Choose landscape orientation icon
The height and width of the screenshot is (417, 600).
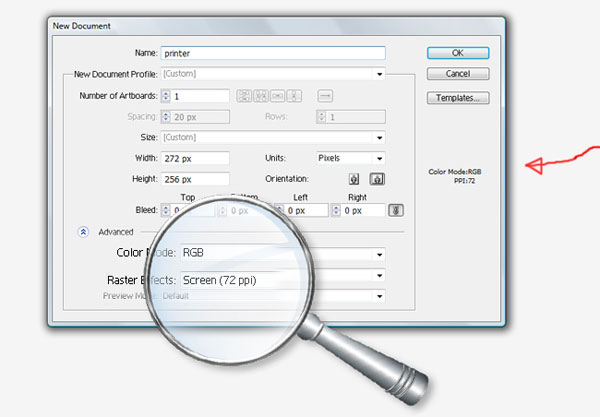coord(377,179)
